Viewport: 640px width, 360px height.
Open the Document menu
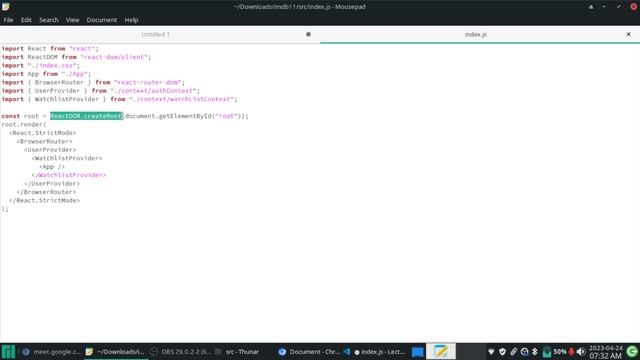[102, 20]
